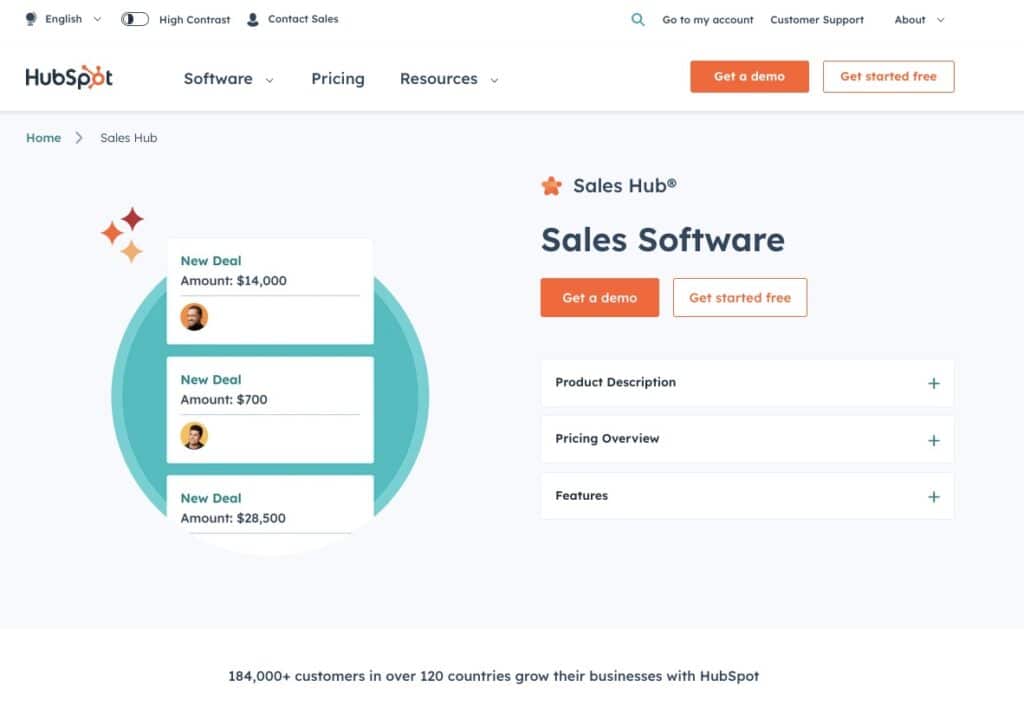The image size is (1024, 706).
Task: Click the 'Amount: $28,500' text
Action: coord(233,519)
